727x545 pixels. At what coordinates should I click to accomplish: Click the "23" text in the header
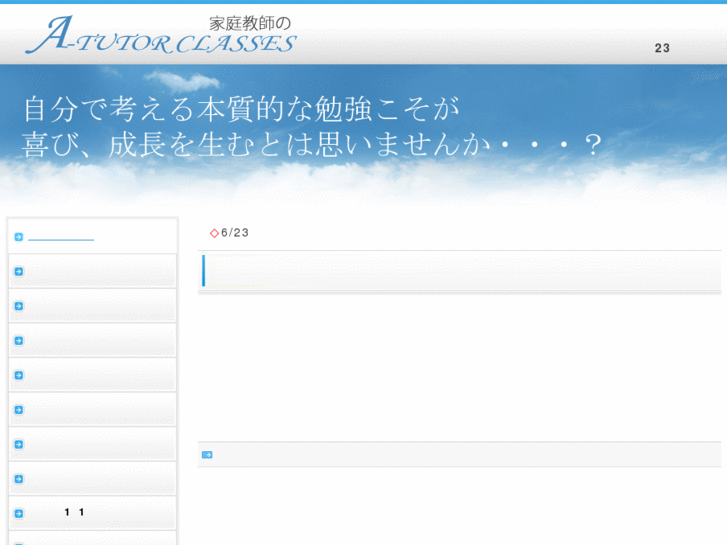point(662,48)
